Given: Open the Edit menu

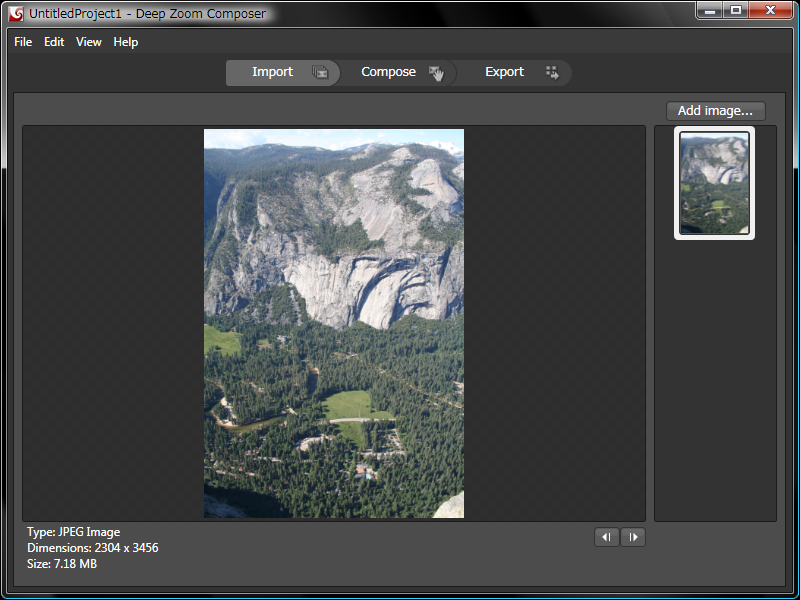Looking at the screenshot, I should coord(54,42).
